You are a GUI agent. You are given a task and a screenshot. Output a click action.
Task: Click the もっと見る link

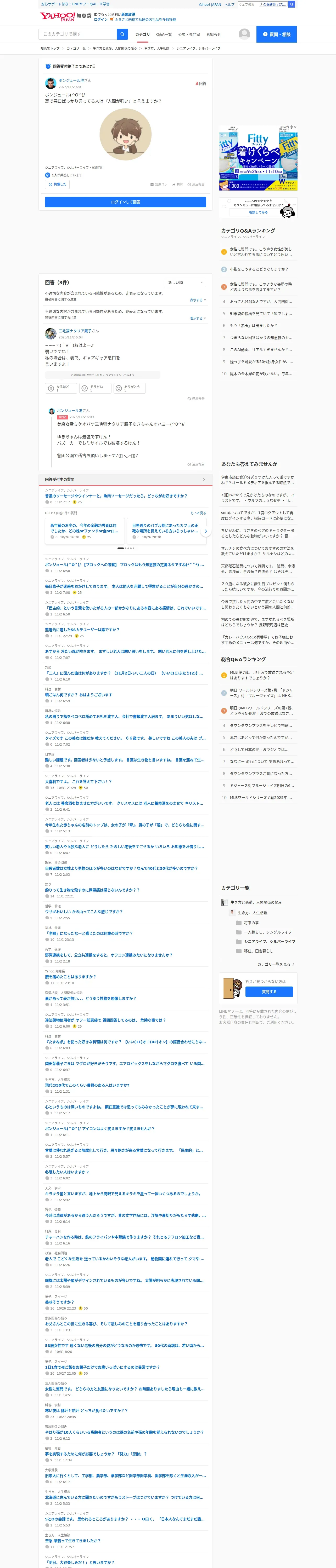tap(198, 513)
